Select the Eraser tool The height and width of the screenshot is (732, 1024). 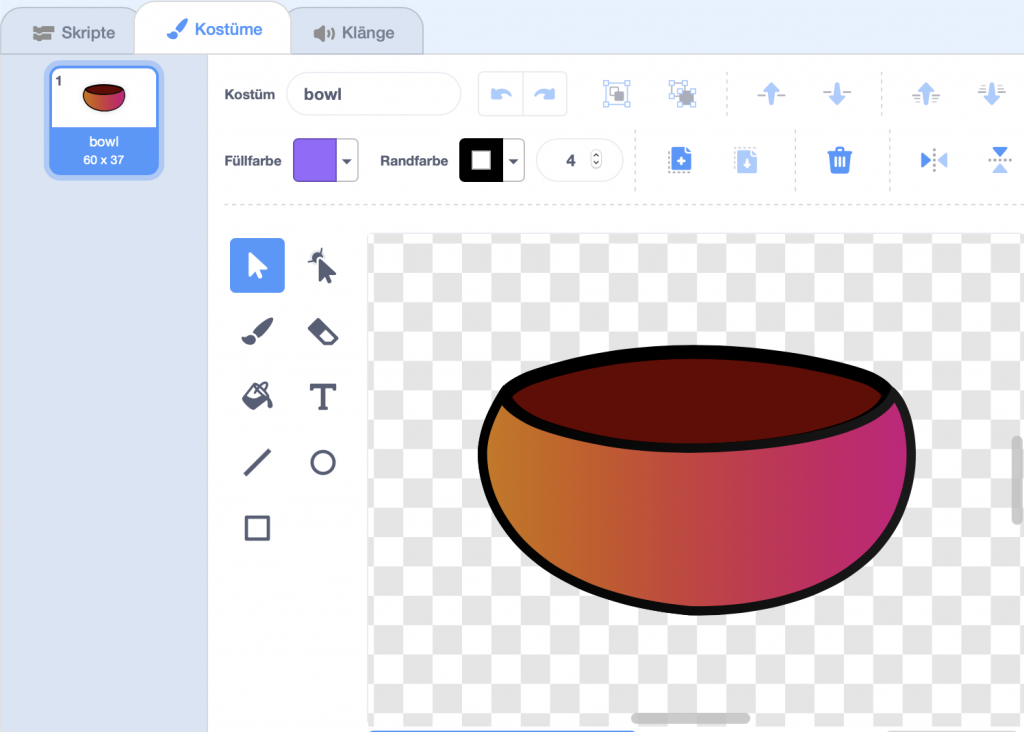323,331
